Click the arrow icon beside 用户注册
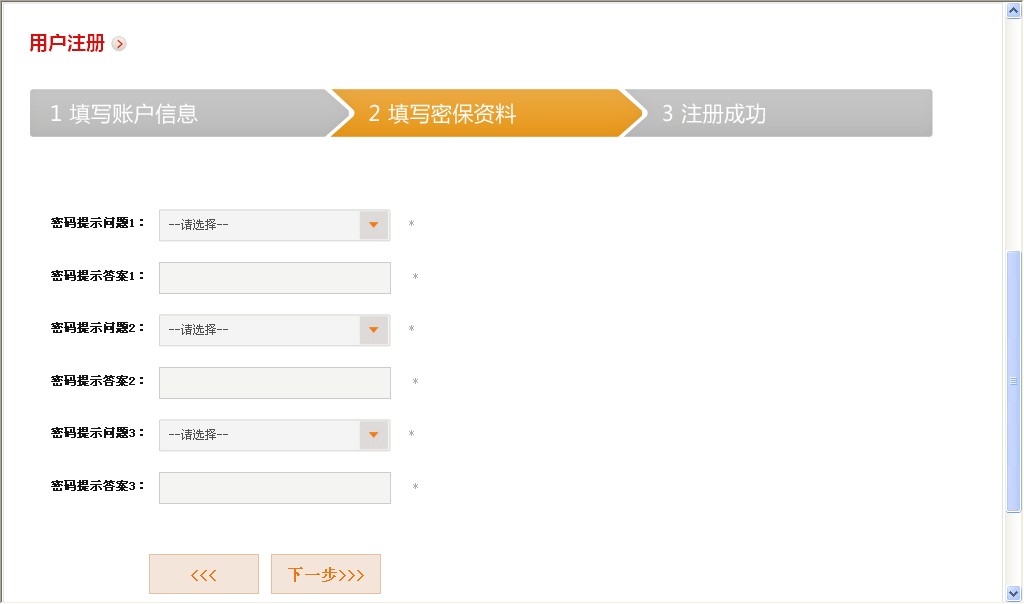 click(x=120, y=44)
